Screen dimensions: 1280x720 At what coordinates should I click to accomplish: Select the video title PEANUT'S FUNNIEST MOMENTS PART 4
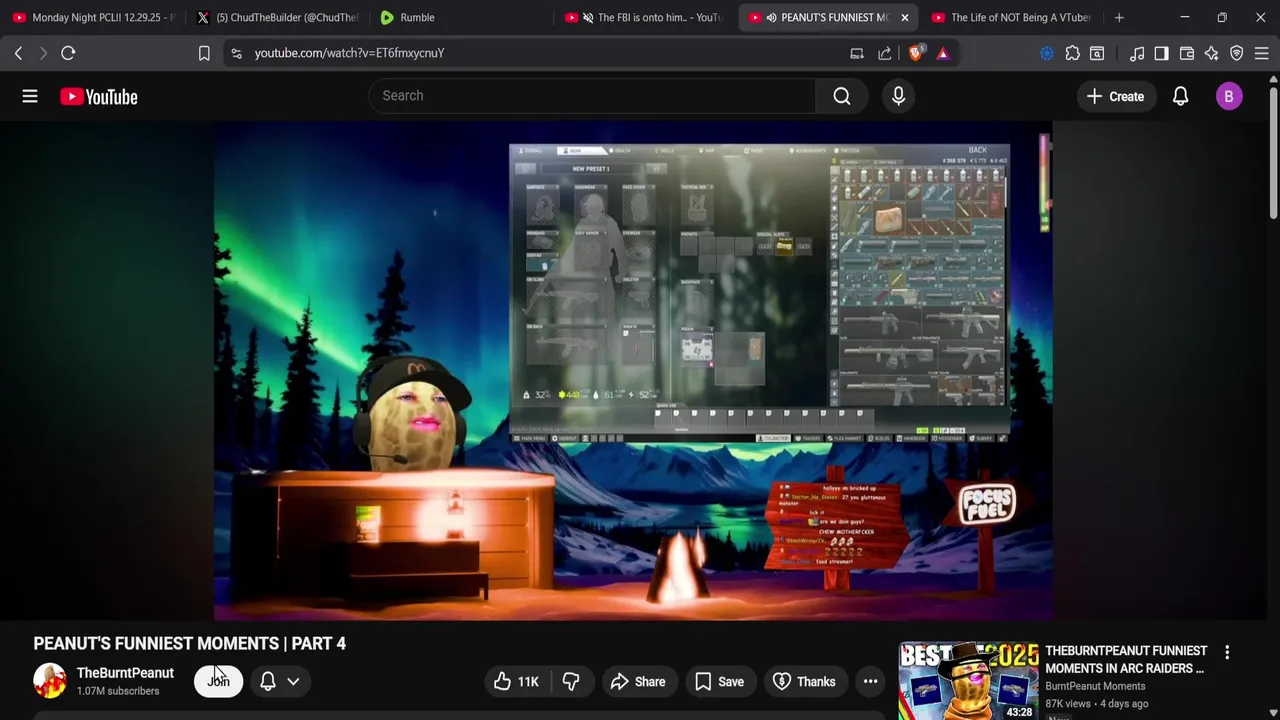click(x=189, y=643)
